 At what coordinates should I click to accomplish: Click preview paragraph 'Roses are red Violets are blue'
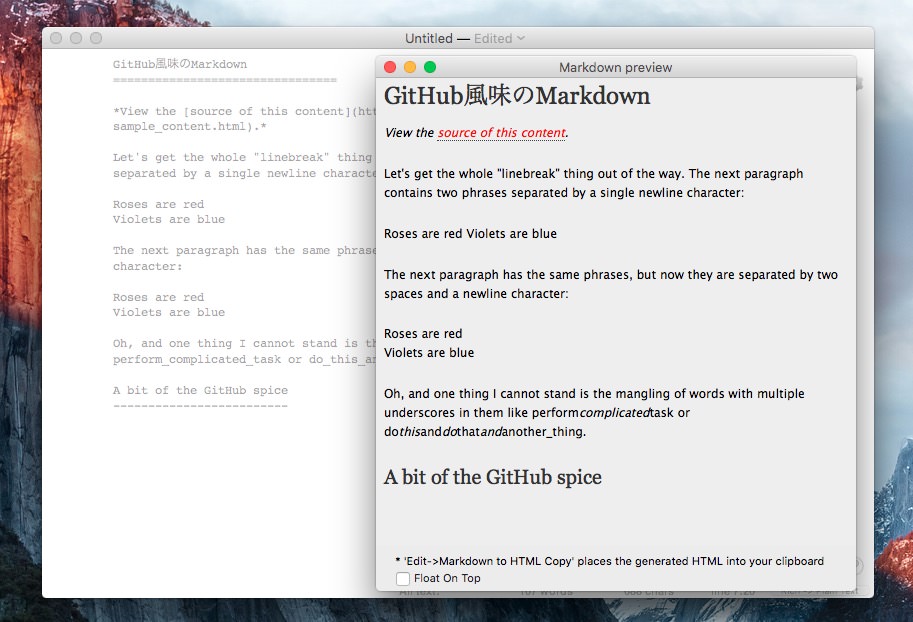470,234
